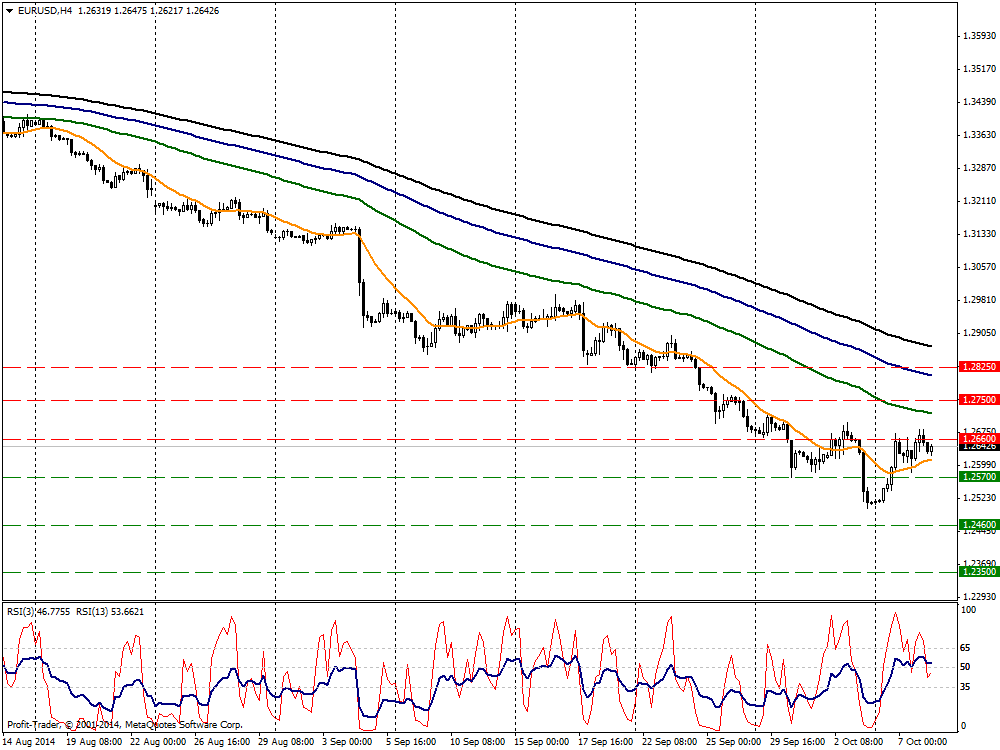1000x750 pixels.
Task: Click the RSI(3) 46.7755 indicator label
Action: pos(38,612)
